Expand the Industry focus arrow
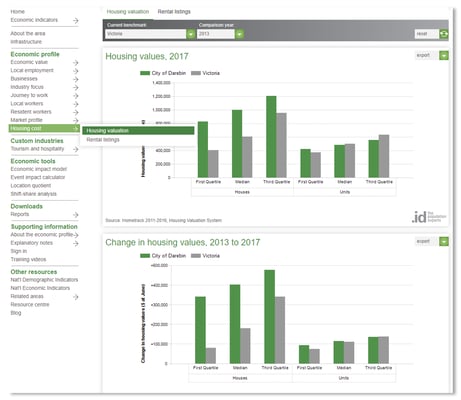Viewport: 461px width, 400px height. [76, 87]
